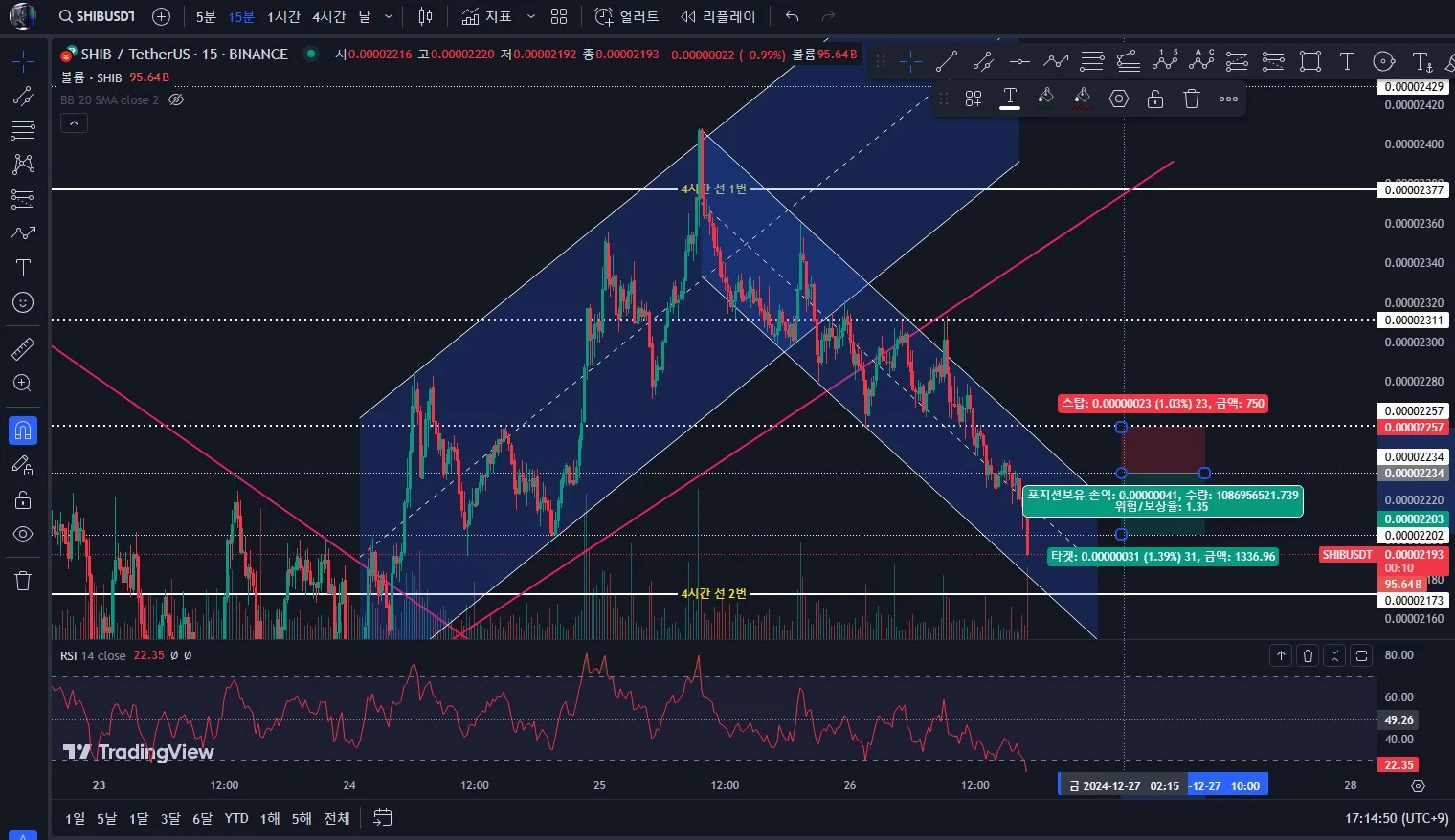Maximize the RSI pane
Image resolution: width=1455 pixels, height=840 pixels.
pyautogui.click(x=1361, y=655)
